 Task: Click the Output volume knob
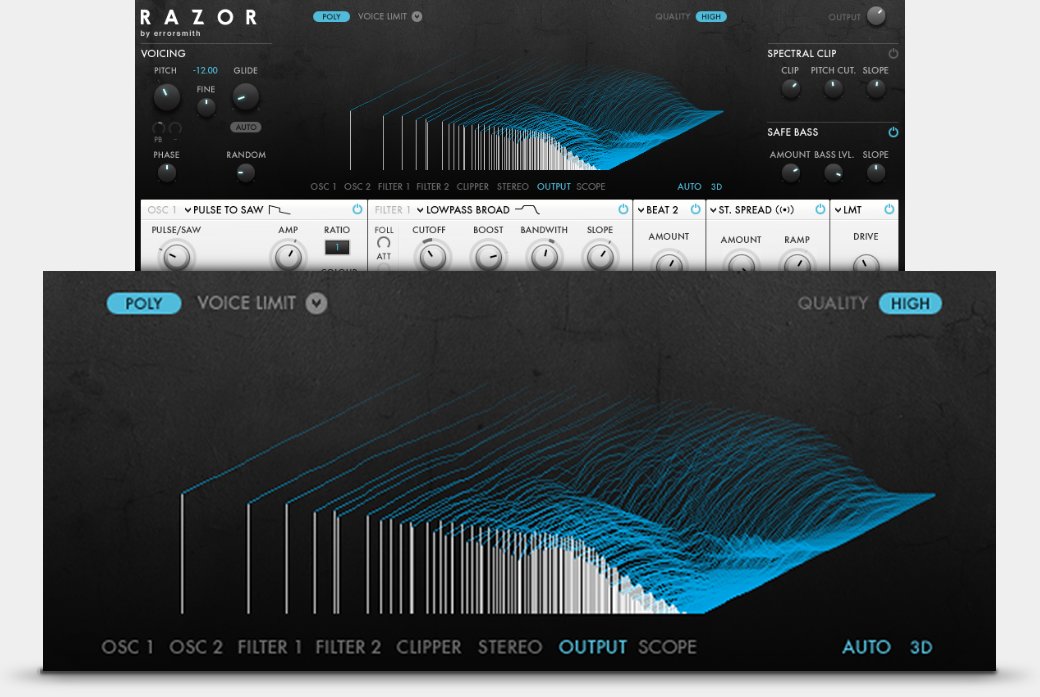876,16
